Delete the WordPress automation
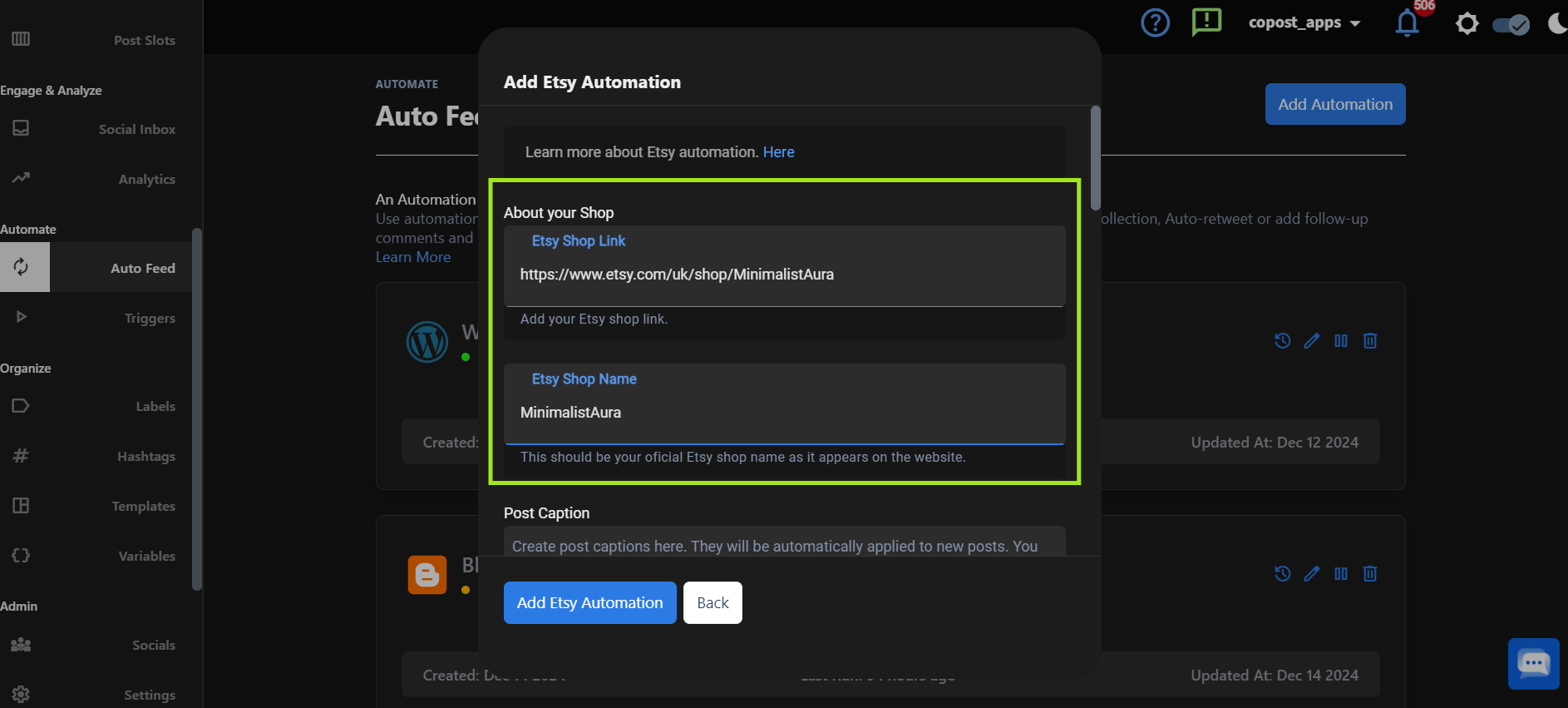This screenshot has width=1568, height=708. pos(1370,340)
